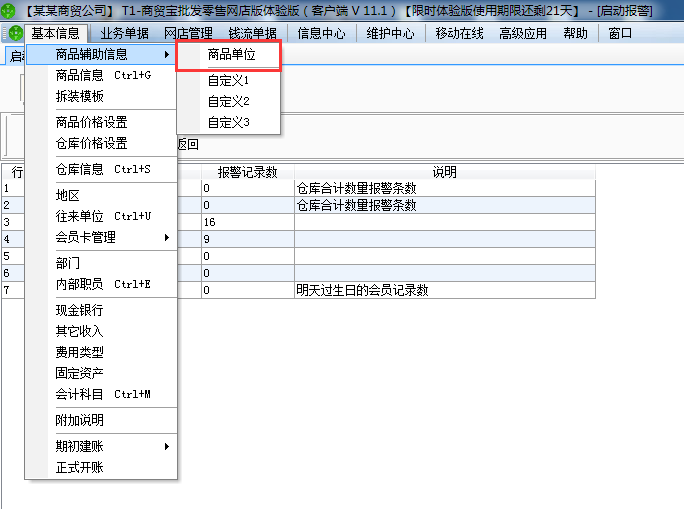
Task: Open the 业务单据 menu
Action: tap(124, 33)
